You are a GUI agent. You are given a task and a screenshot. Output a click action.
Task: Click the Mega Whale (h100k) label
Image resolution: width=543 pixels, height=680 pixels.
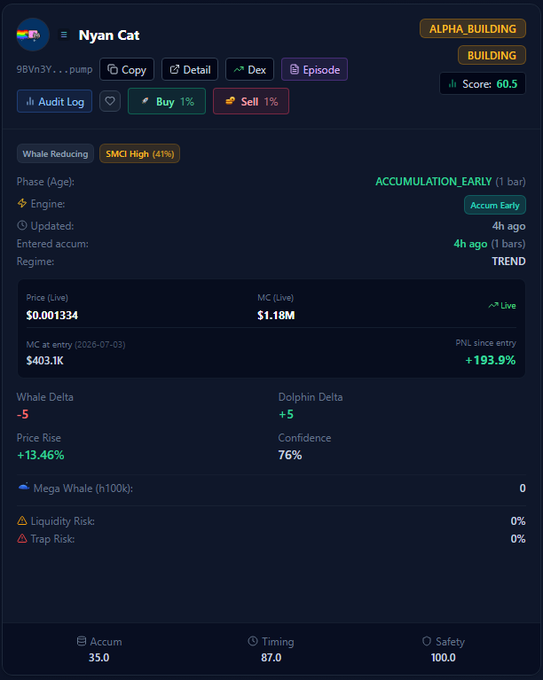coord(83,488)
